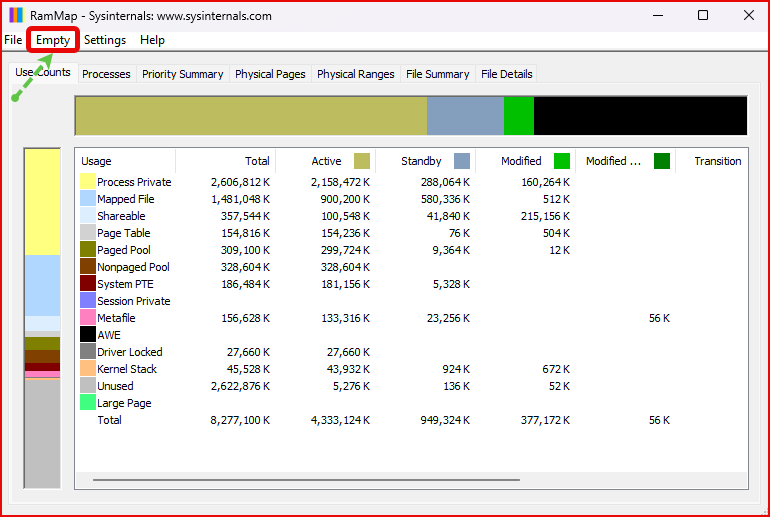This screenshot has width=770, height=517.
Task: Click the yellow segment of vertical usage bar
Action: tap(43, 202)
